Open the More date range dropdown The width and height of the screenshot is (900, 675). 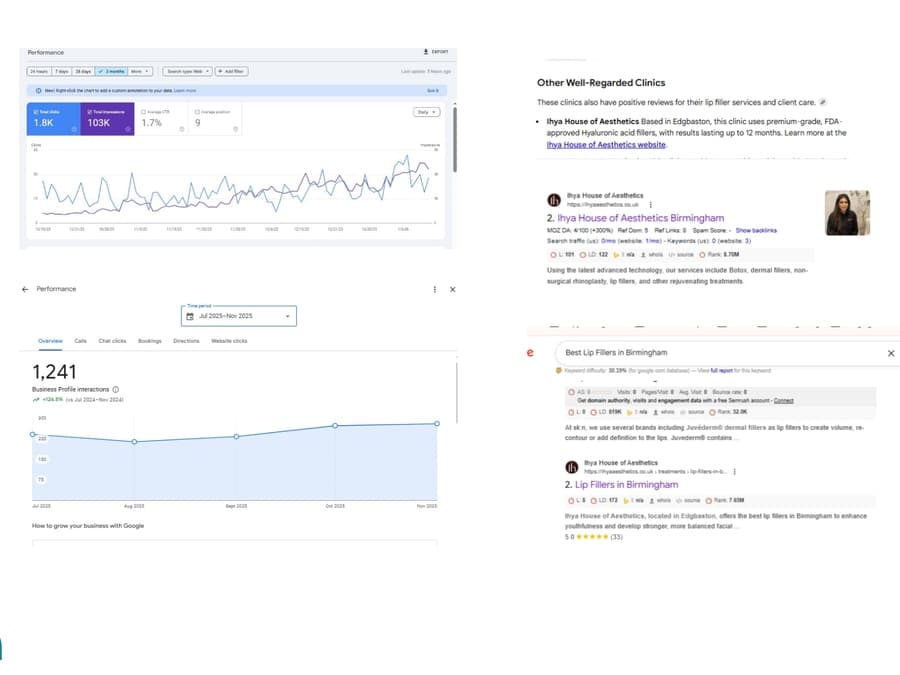click(139, 71)
